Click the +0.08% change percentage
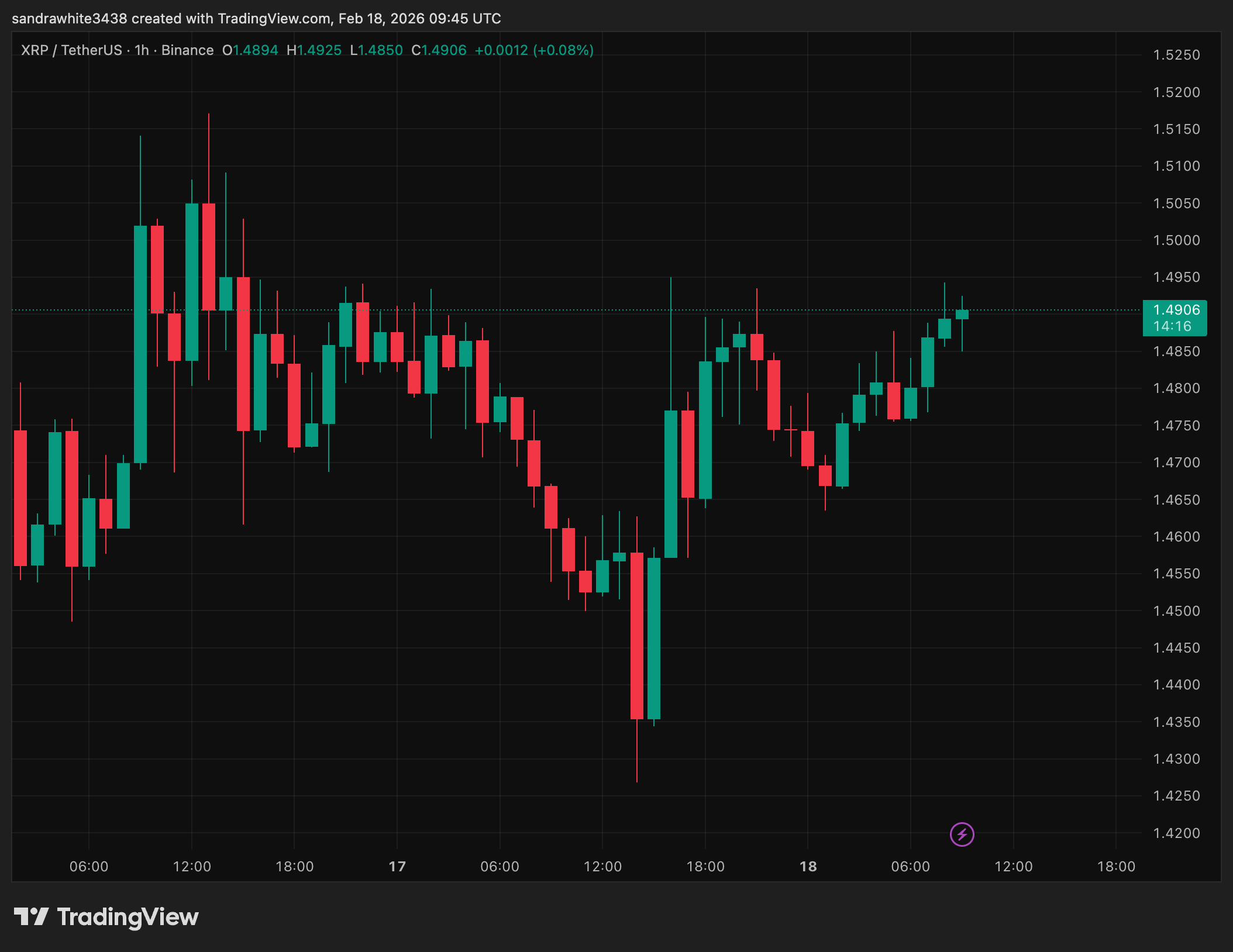This screenshot has height=952, width=1233. [563, 50]
